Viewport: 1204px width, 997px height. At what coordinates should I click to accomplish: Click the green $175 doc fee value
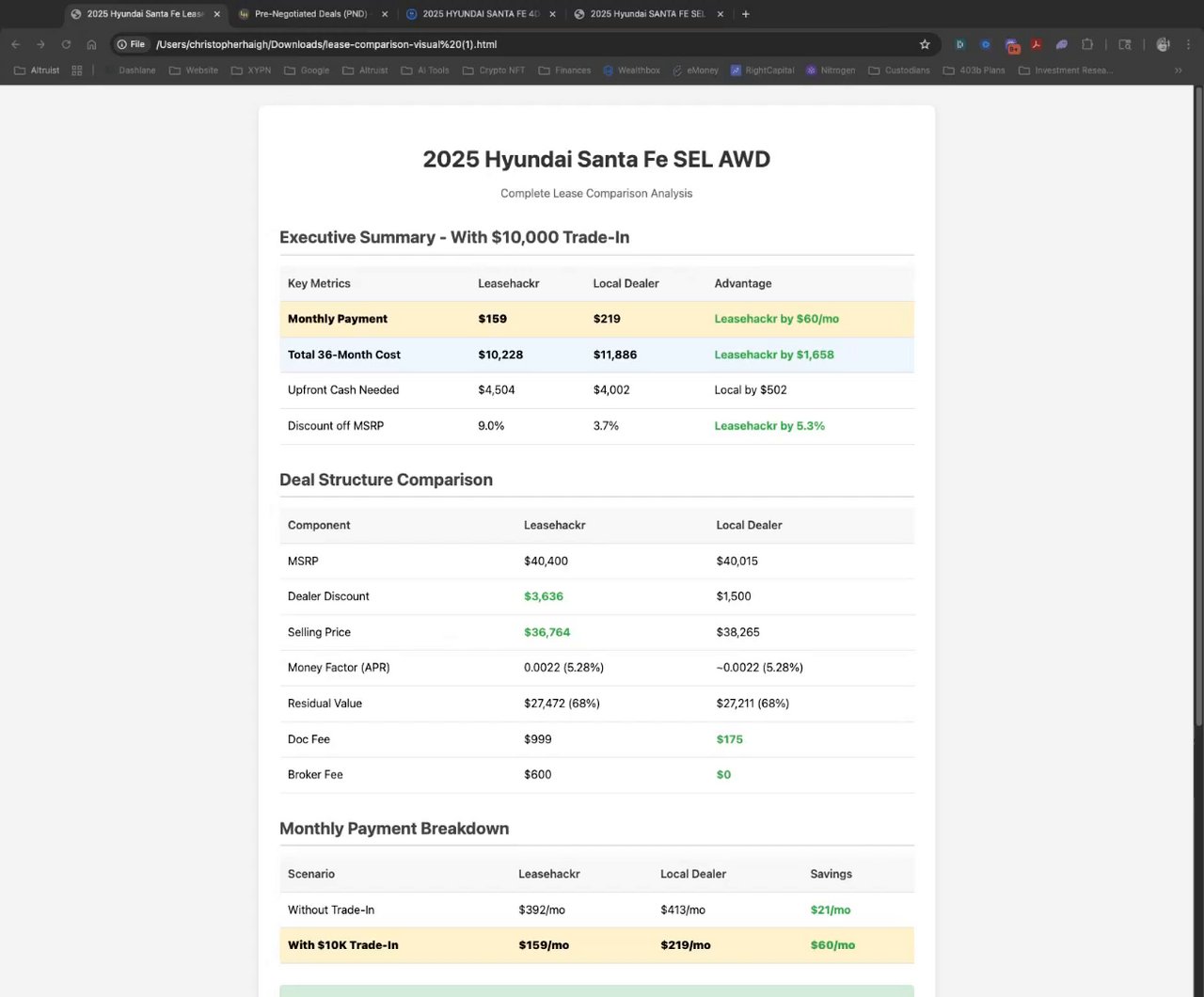coord(729,739)
